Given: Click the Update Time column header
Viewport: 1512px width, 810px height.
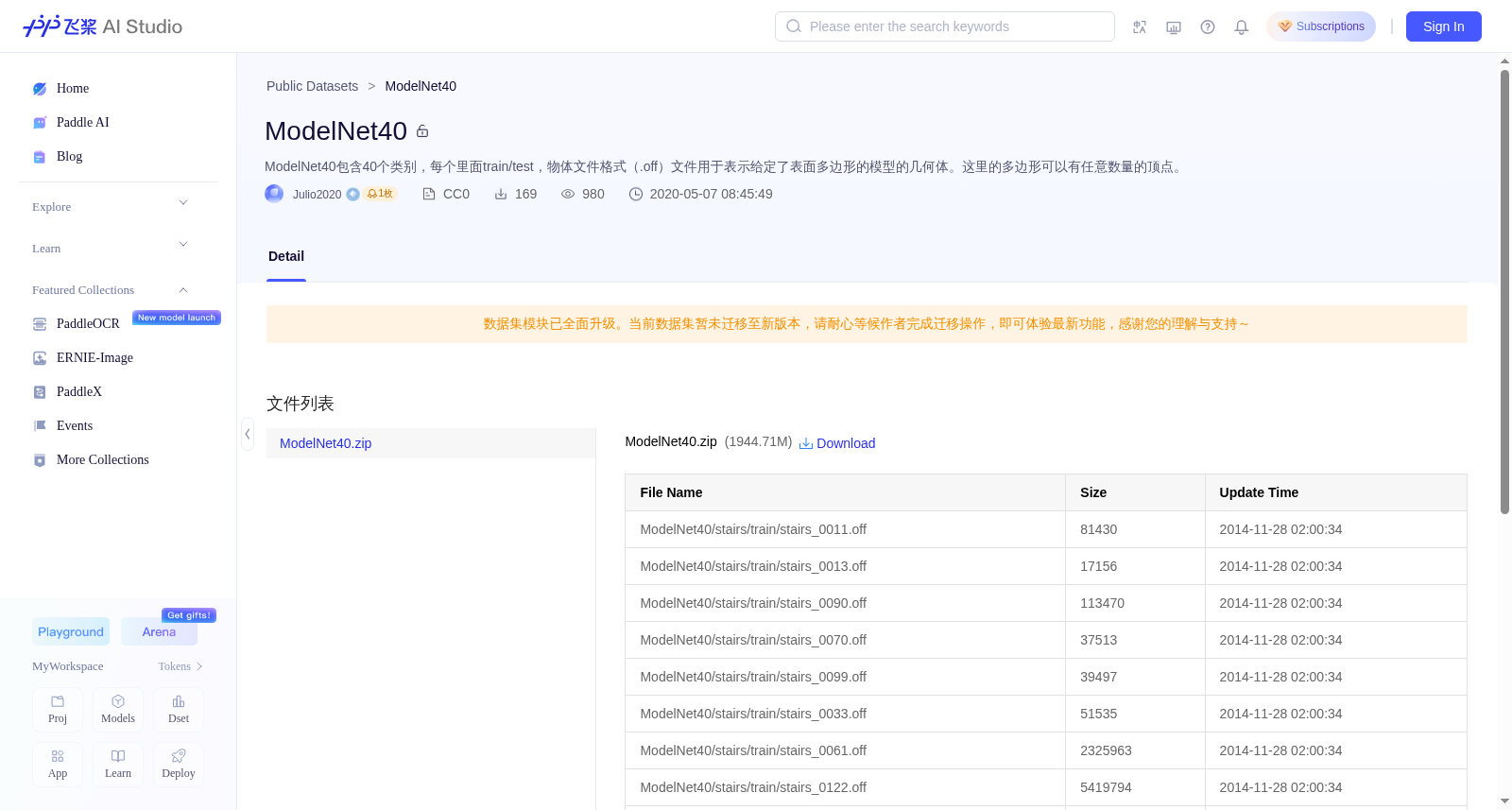Looking at the screenshot, I should (x=1336, y=492).
